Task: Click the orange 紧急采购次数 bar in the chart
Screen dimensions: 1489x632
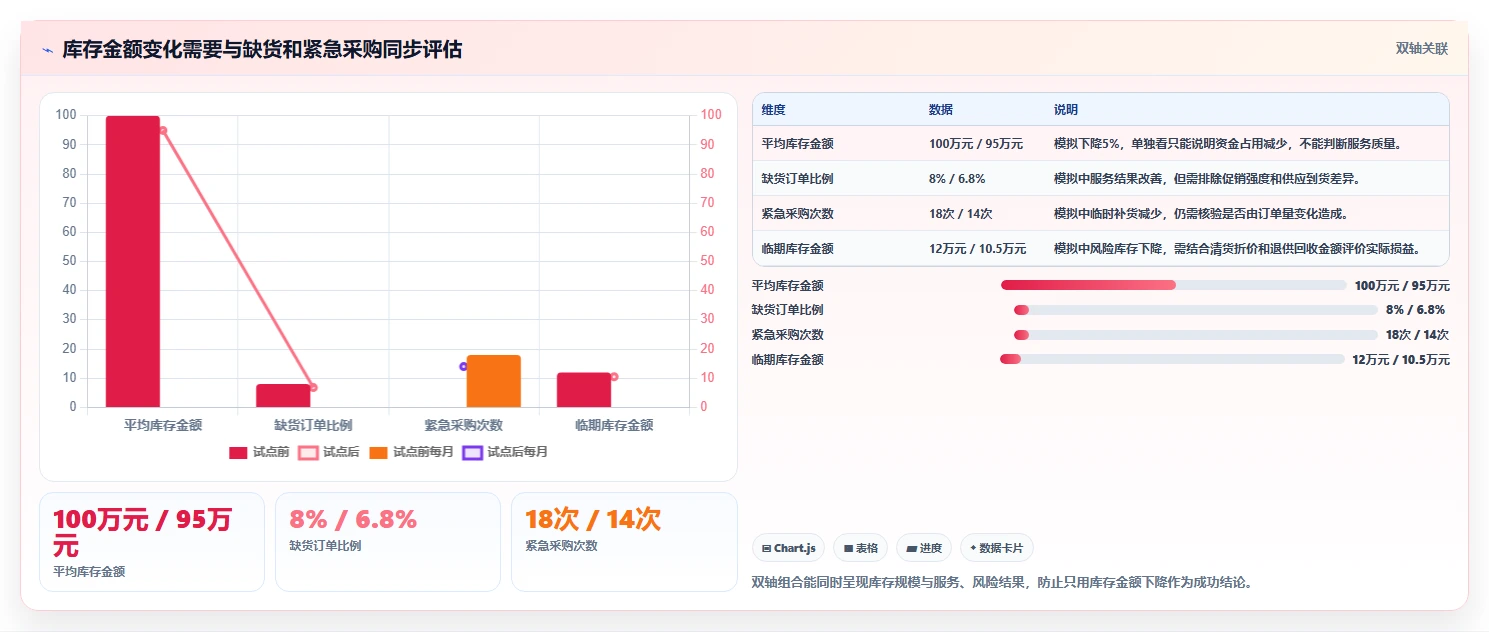Action: point(494,381)
